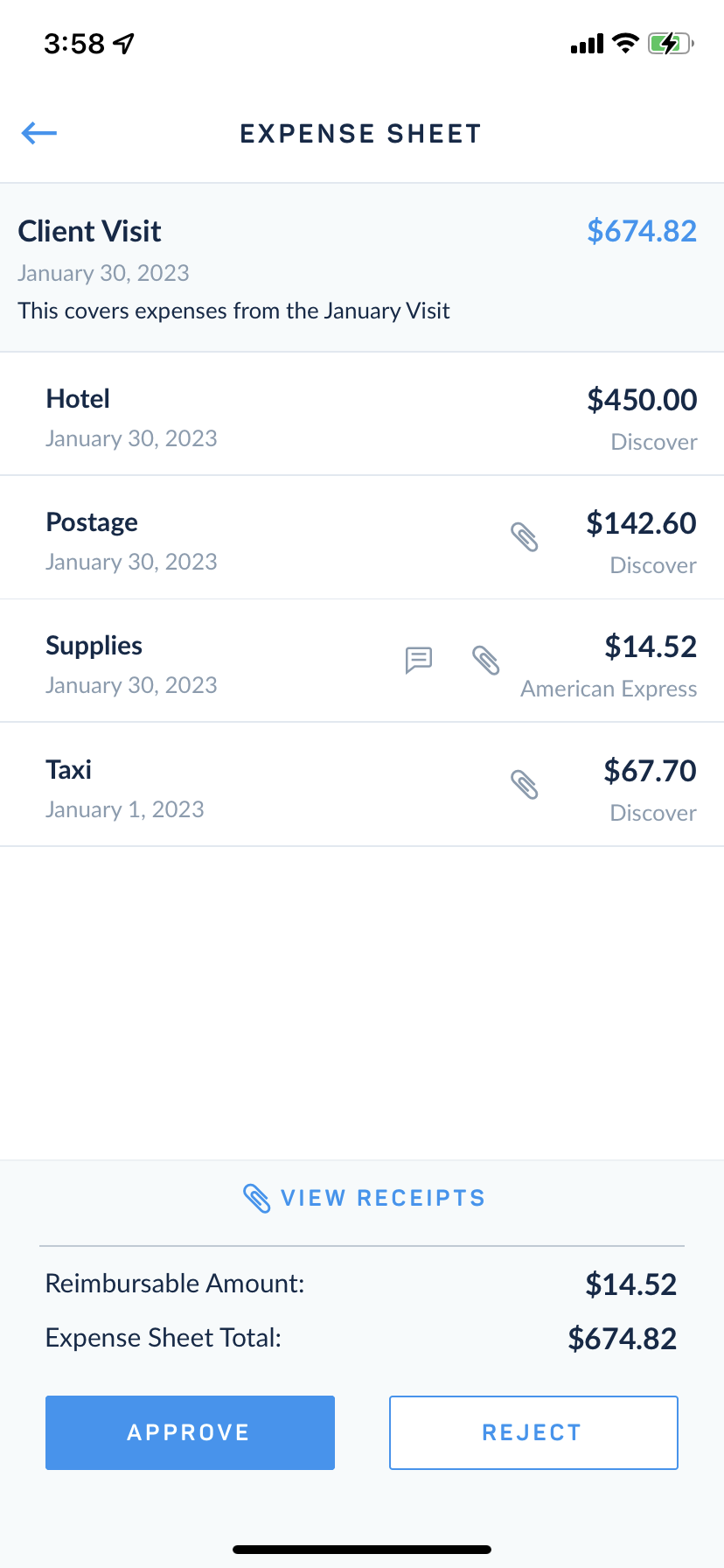The image size is (724, 1568).
Task: Open the Hotel expense row
Action: (x=362, y=415)
